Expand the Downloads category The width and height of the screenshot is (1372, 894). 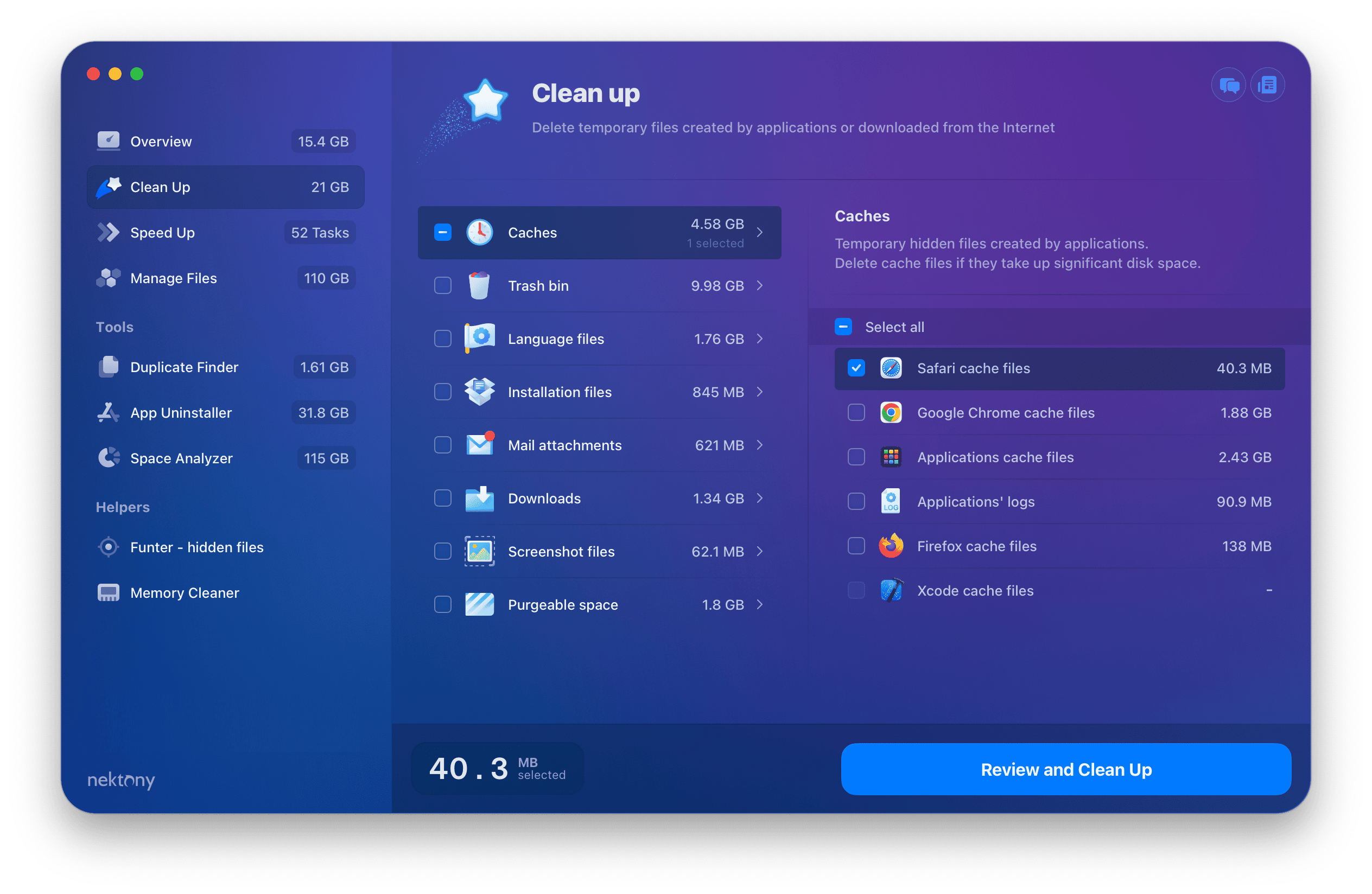pos(762,497)
